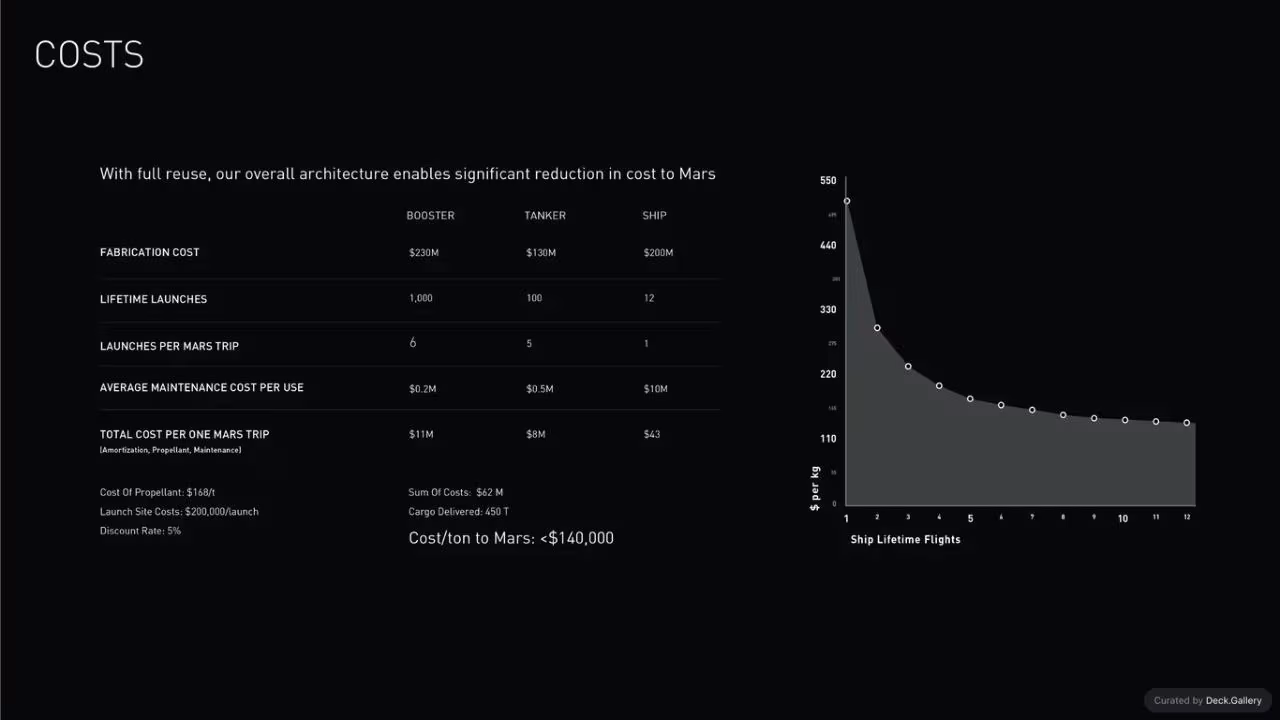Select "Cost/ton to Mars: <$140,000" text
This screenshot has width=1280, height=720.
point(511,538)
